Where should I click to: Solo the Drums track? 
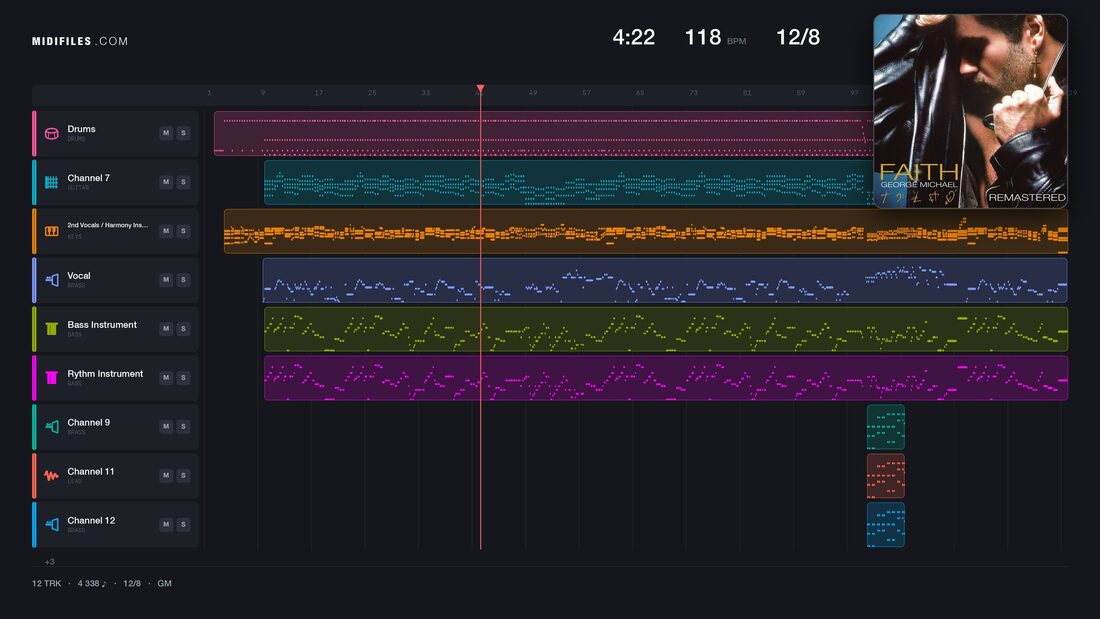click(x=183, y=133)
